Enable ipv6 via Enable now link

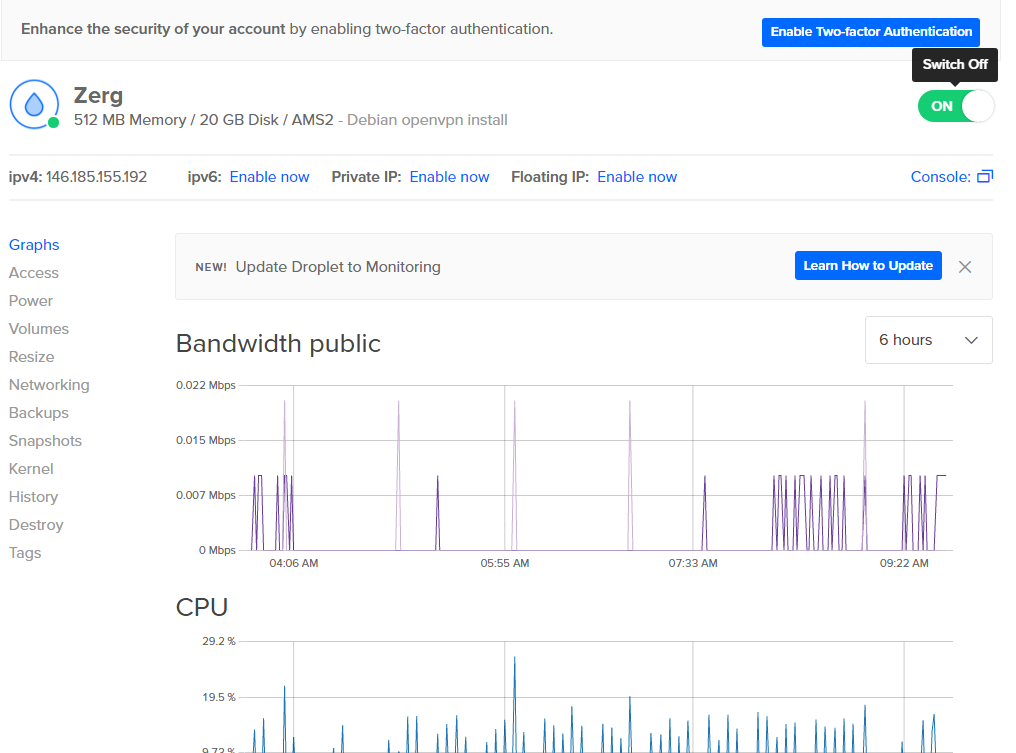tap(270, 177)
